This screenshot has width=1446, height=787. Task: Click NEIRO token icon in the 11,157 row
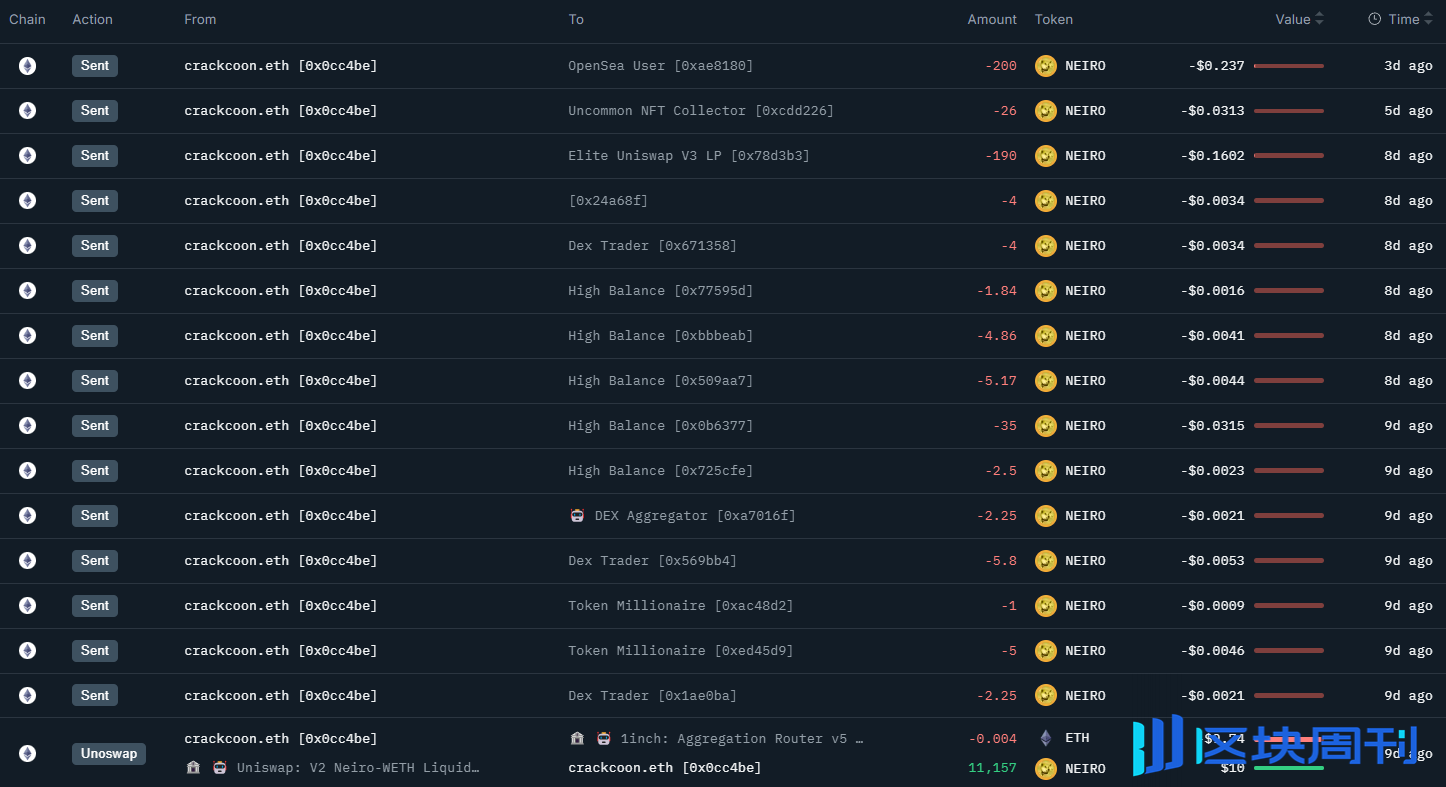pos(1046,768)
